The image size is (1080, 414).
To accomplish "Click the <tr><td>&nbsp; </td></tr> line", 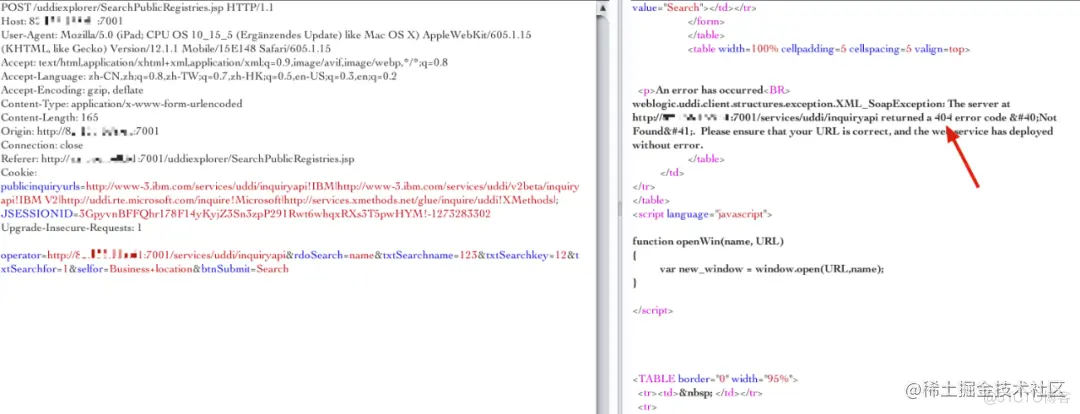I will coord(700,393).
